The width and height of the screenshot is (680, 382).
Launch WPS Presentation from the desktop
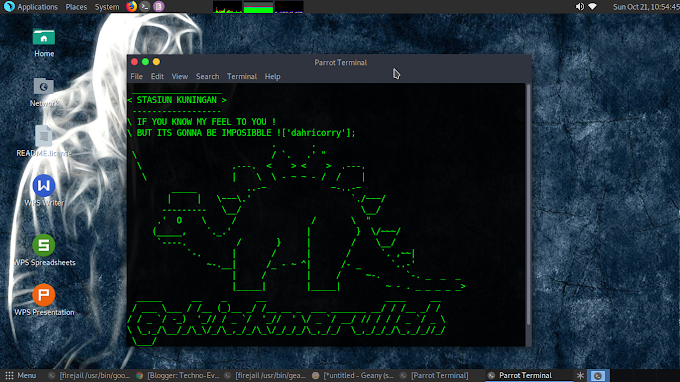point(44,300)
